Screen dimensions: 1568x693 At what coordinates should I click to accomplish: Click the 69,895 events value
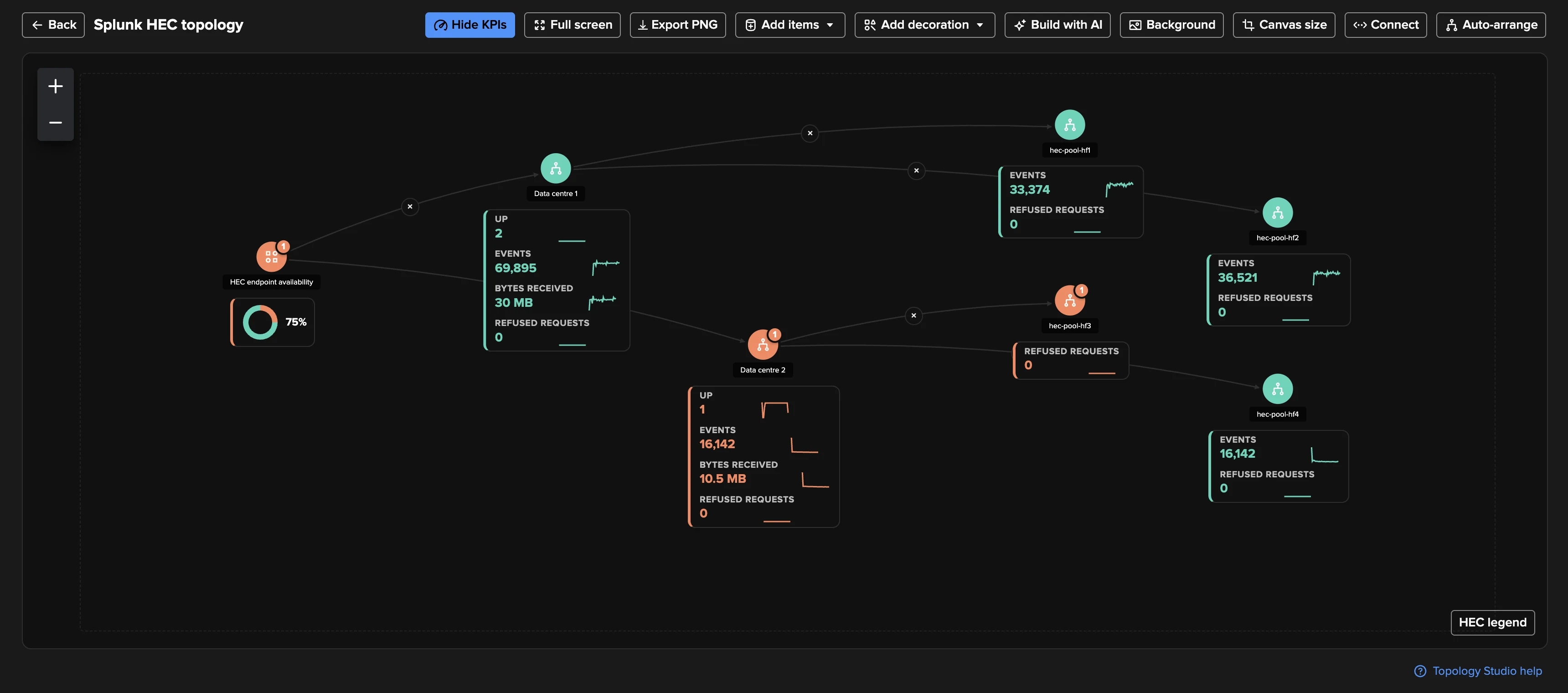[x=515, y=268]
